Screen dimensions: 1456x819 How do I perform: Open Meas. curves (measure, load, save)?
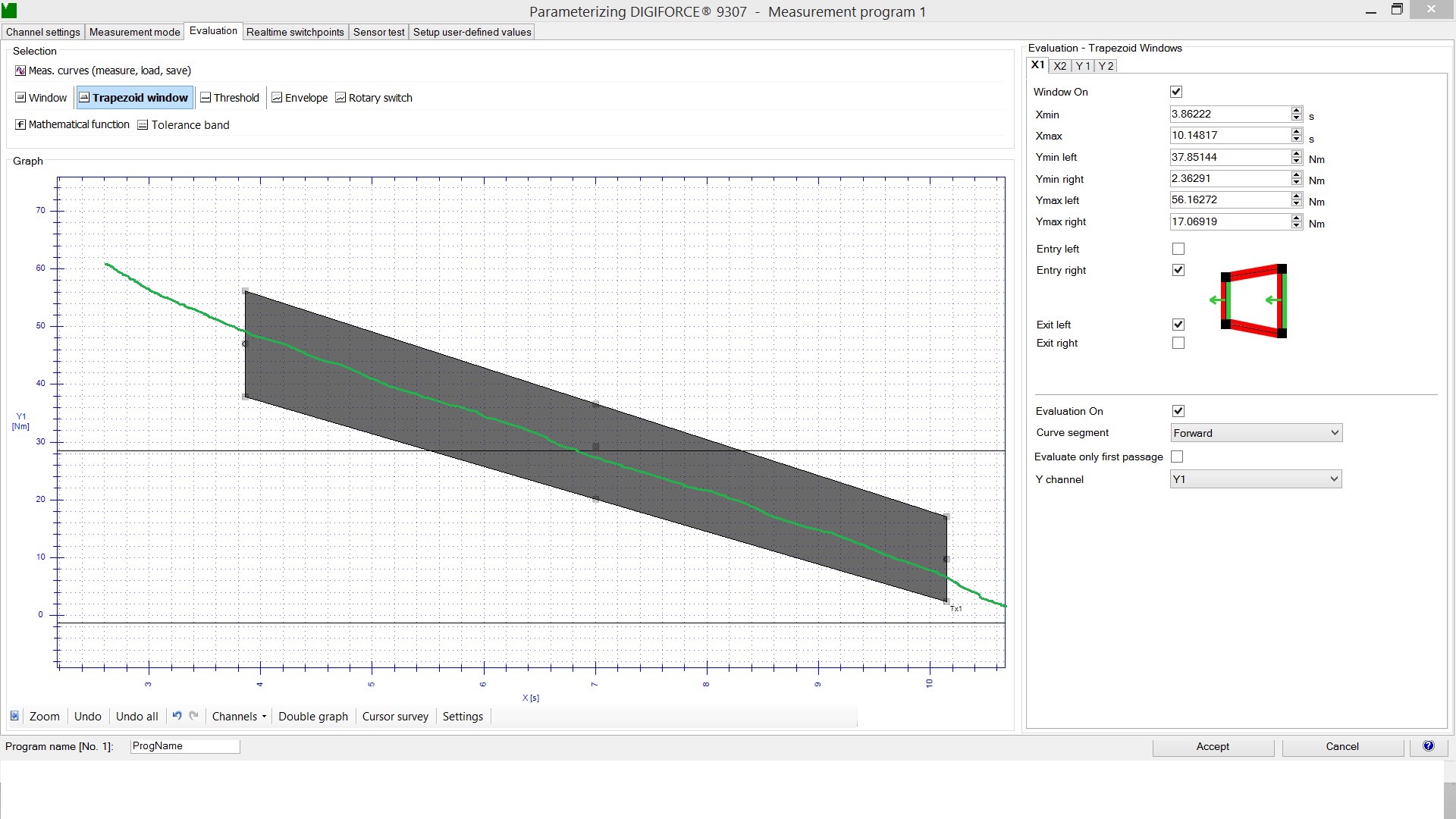click(x=103, y=71)
